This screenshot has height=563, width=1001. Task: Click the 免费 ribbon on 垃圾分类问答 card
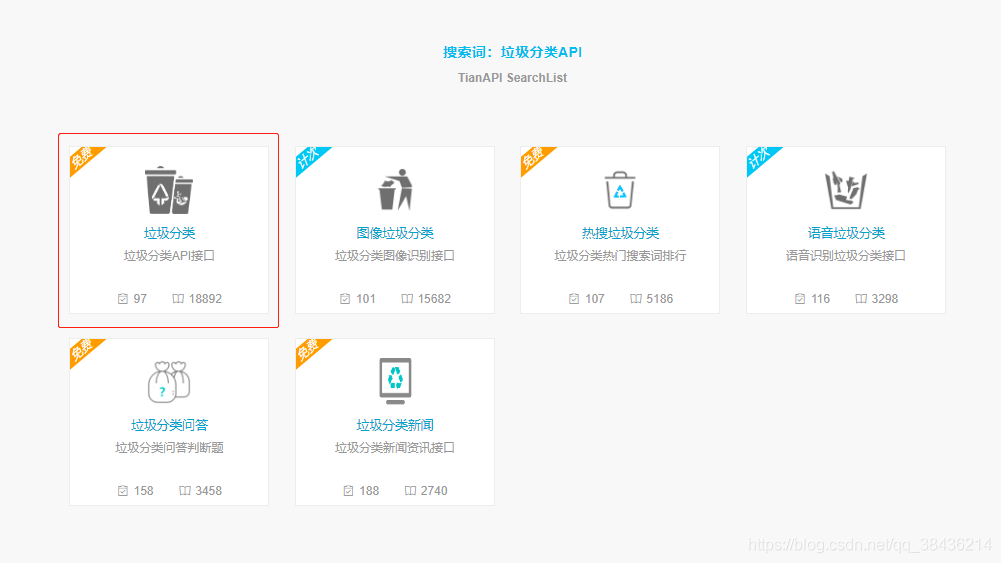click(83, 350)
